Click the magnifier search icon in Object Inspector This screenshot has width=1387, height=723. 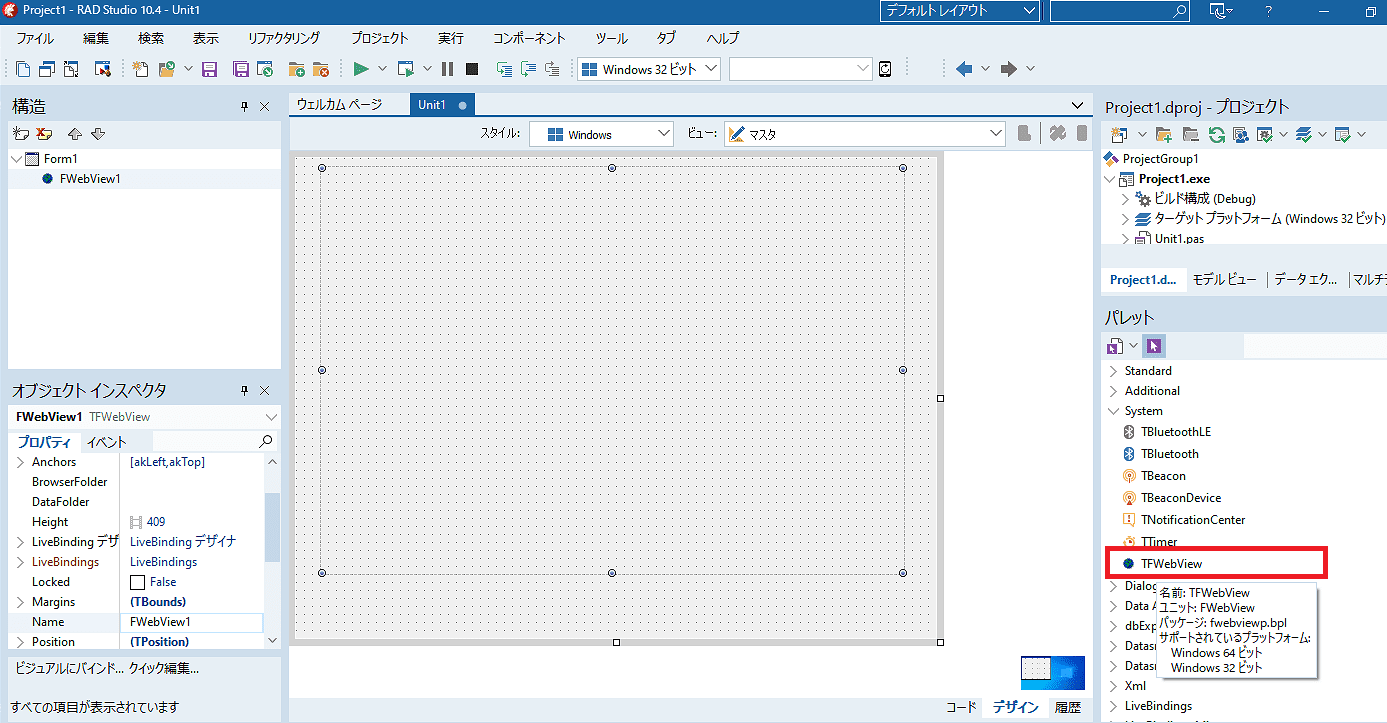click(266, 441)
